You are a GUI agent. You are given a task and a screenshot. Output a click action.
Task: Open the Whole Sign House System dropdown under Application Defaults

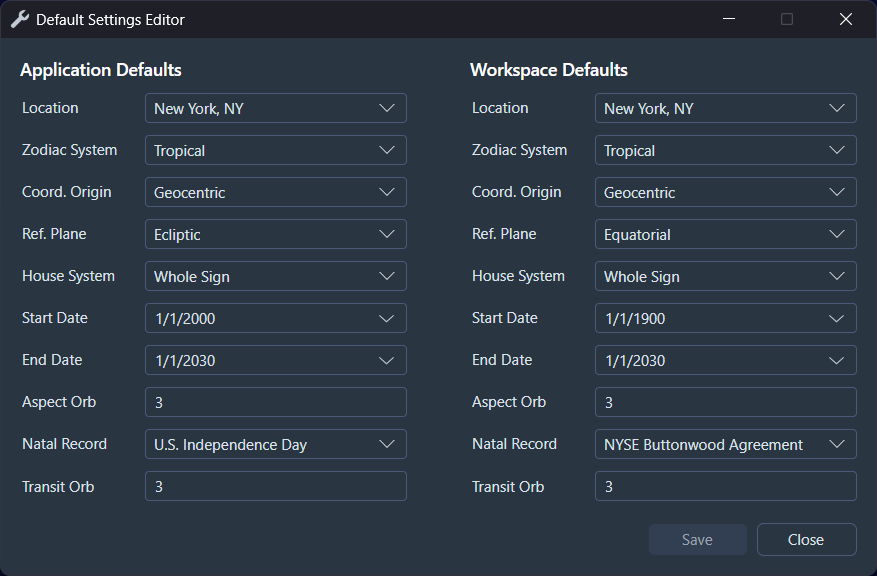tap(275, 276)
